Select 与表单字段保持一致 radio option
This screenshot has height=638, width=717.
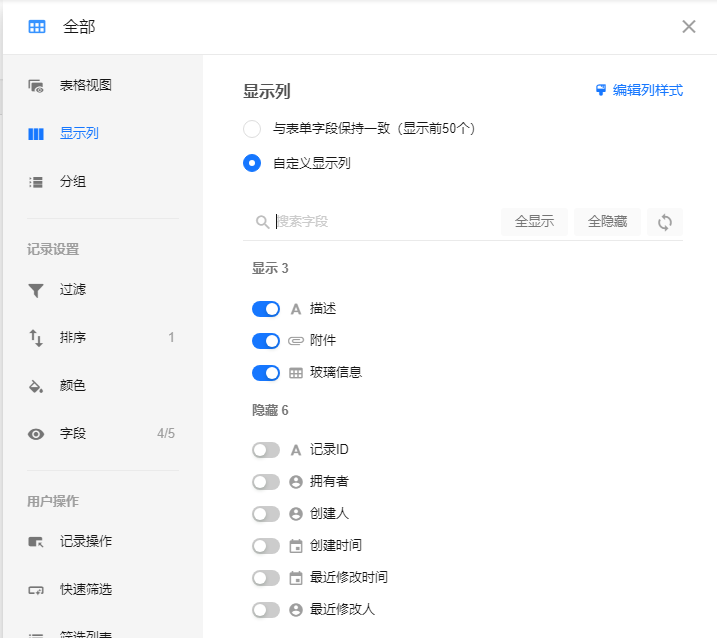coord(252,129)
